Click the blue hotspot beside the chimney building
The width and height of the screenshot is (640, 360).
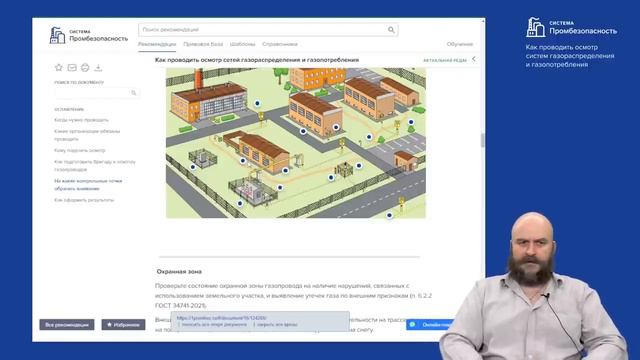(x=257, y=103)
